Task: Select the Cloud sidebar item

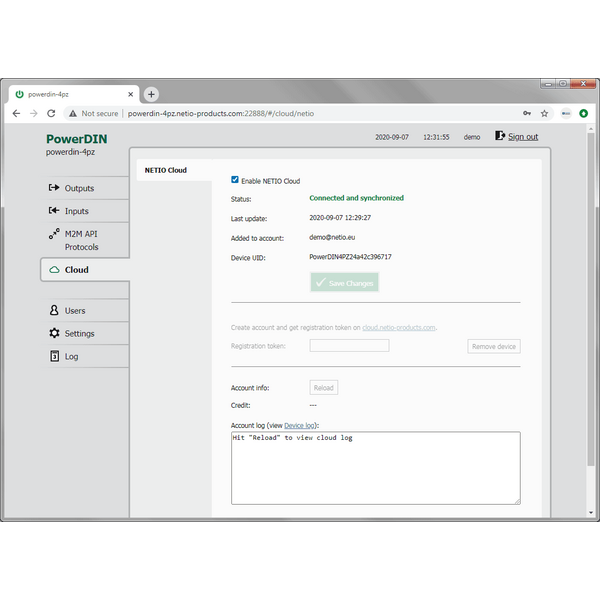Action: point(76,270)
